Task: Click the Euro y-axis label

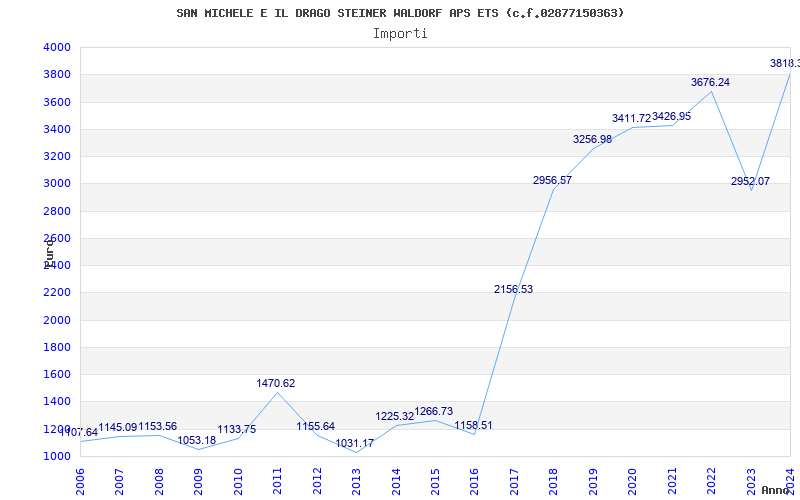Action: [x=48, y=254]
